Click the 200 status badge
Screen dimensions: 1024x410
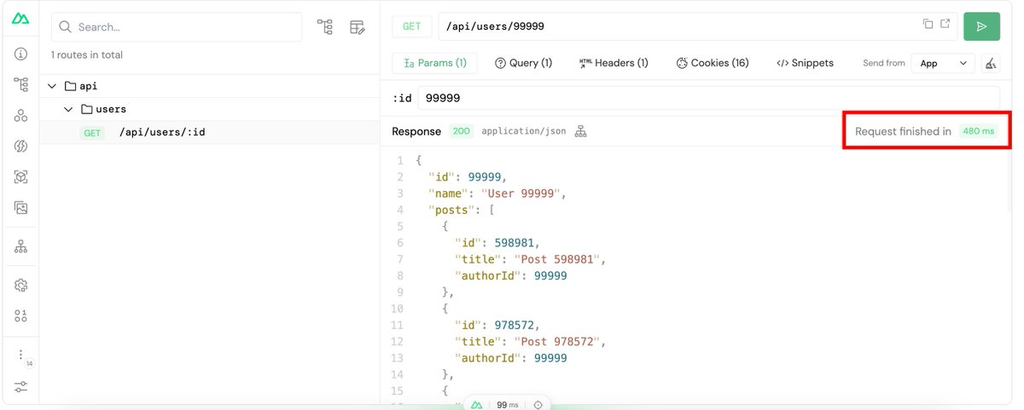click(461, 131)
